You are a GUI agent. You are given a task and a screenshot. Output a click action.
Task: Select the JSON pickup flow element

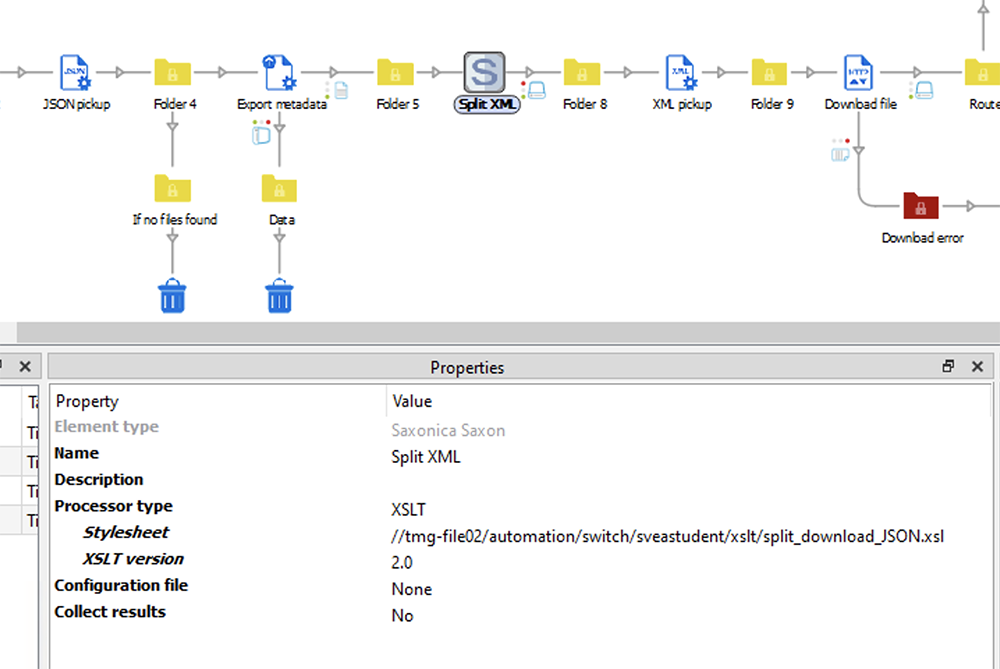[x=76, y=73]
